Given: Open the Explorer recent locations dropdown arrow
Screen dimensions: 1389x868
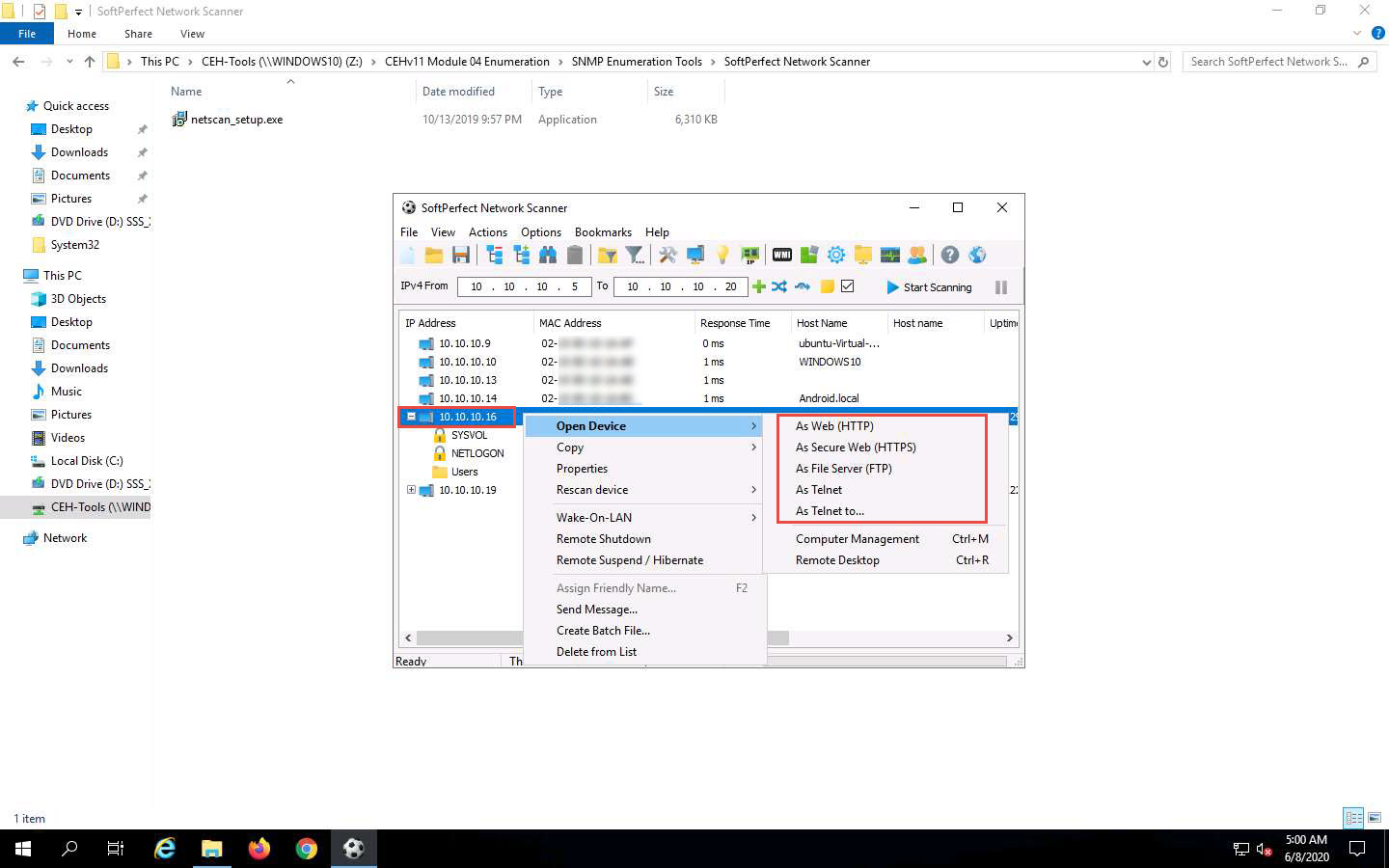Looking at the screenshot, I should (69, 62).
